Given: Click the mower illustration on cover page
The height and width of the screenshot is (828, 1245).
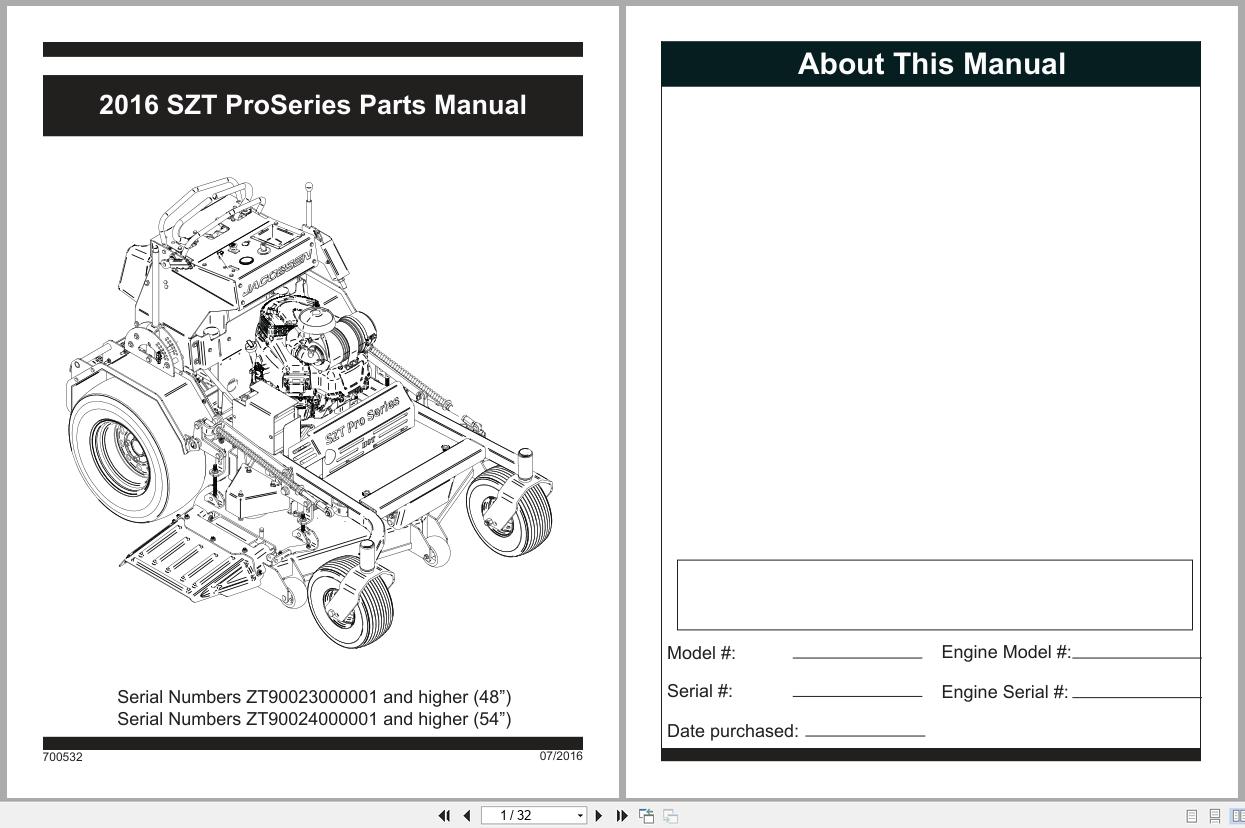Looking at the screenshot, I should tap(310, 413).
